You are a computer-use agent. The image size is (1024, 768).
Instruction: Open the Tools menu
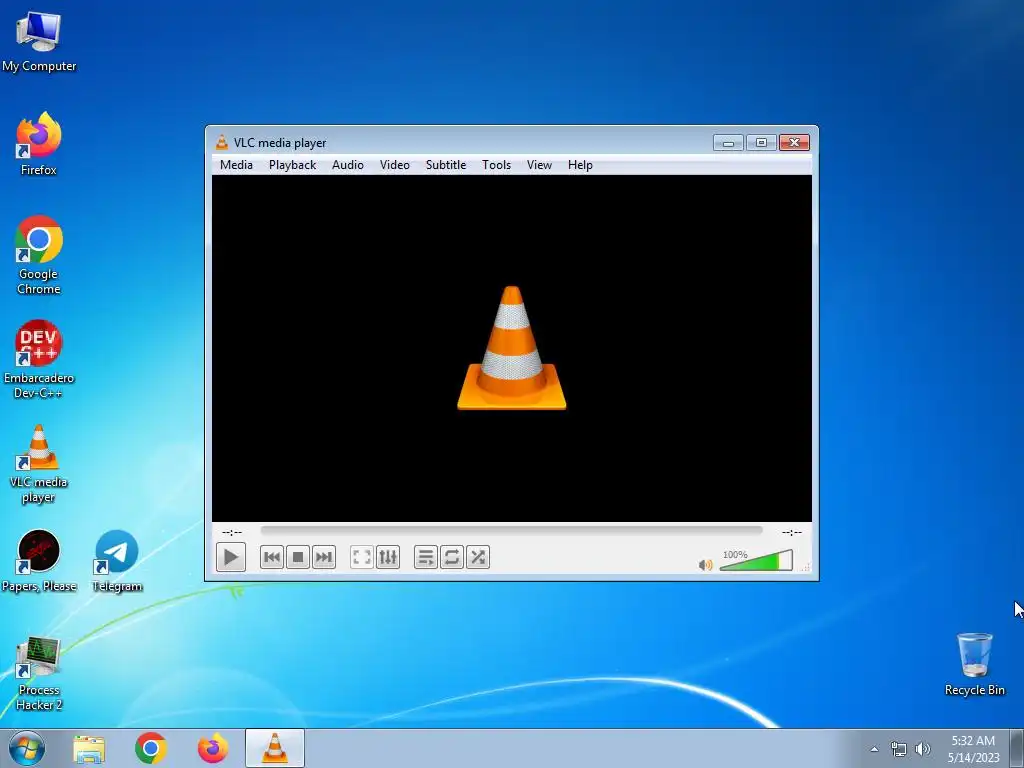click(x=496, y=165)
